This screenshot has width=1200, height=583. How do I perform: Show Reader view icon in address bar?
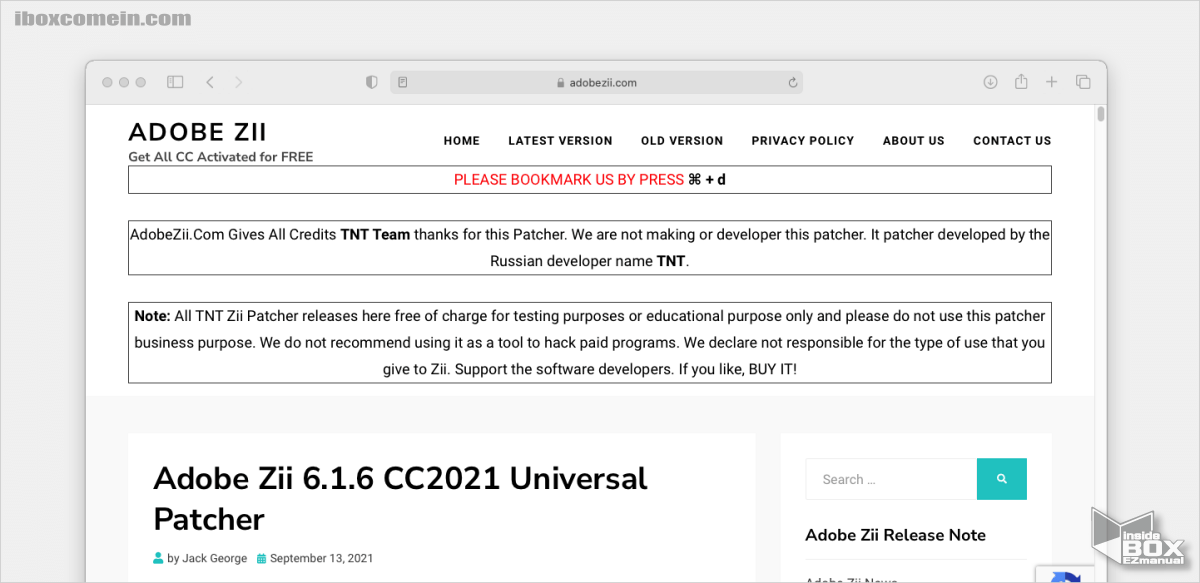coord(403,83)
